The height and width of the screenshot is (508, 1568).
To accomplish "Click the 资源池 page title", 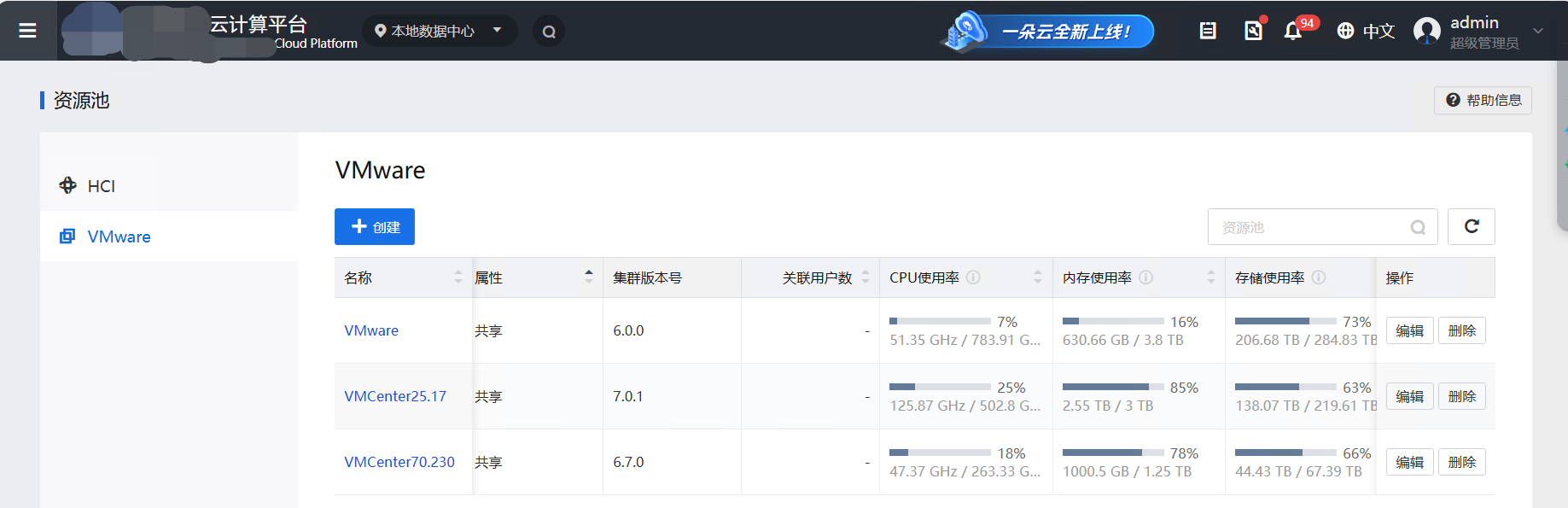I will pyautogui.click(x=81, y=100).
